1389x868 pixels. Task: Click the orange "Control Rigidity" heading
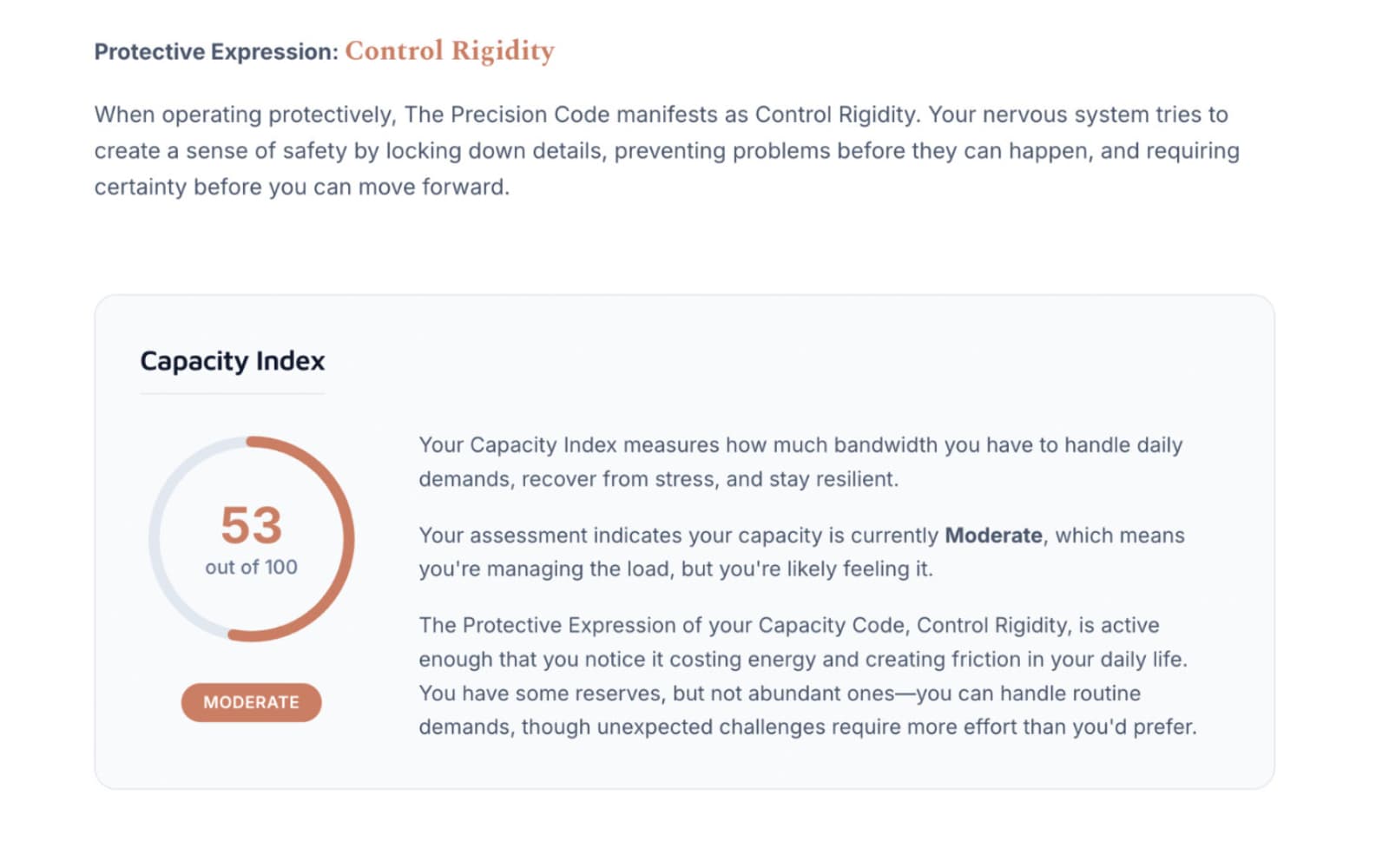[x=449, y=51]
